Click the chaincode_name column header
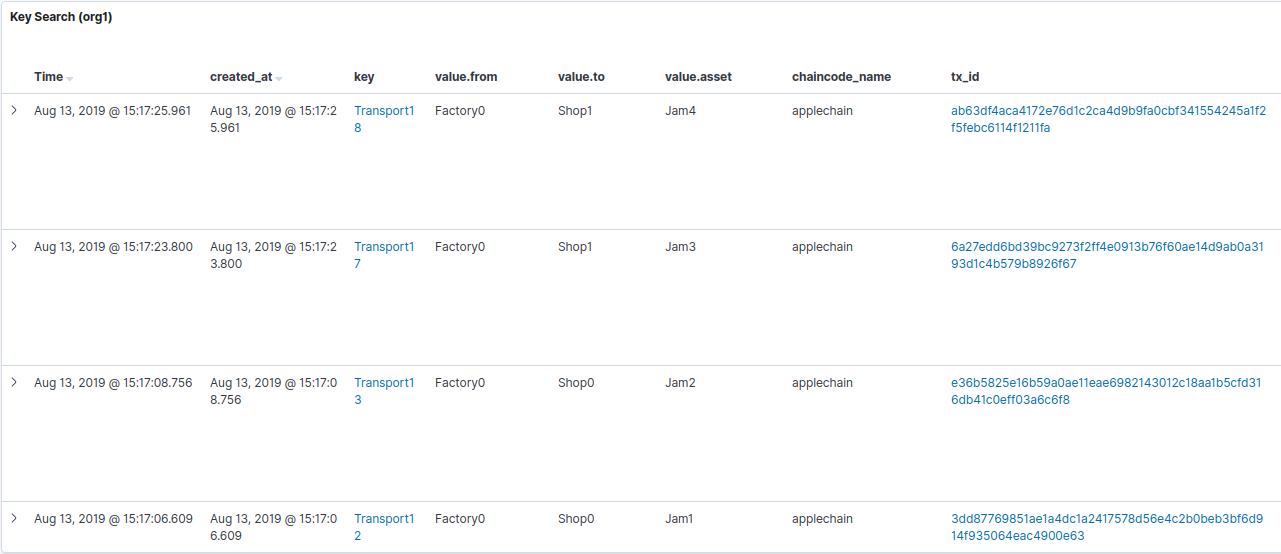The width and height of the screenshot is (1281, 554). pos(841,77)
